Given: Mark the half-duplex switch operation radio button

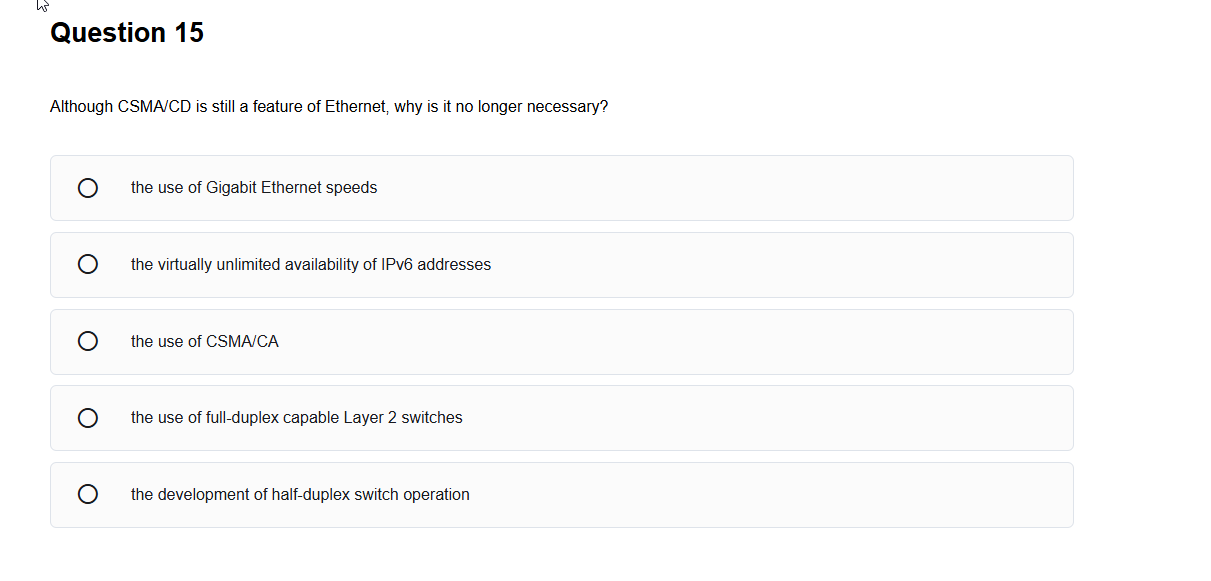Looking at the screenshot, I should pos(88,495).
